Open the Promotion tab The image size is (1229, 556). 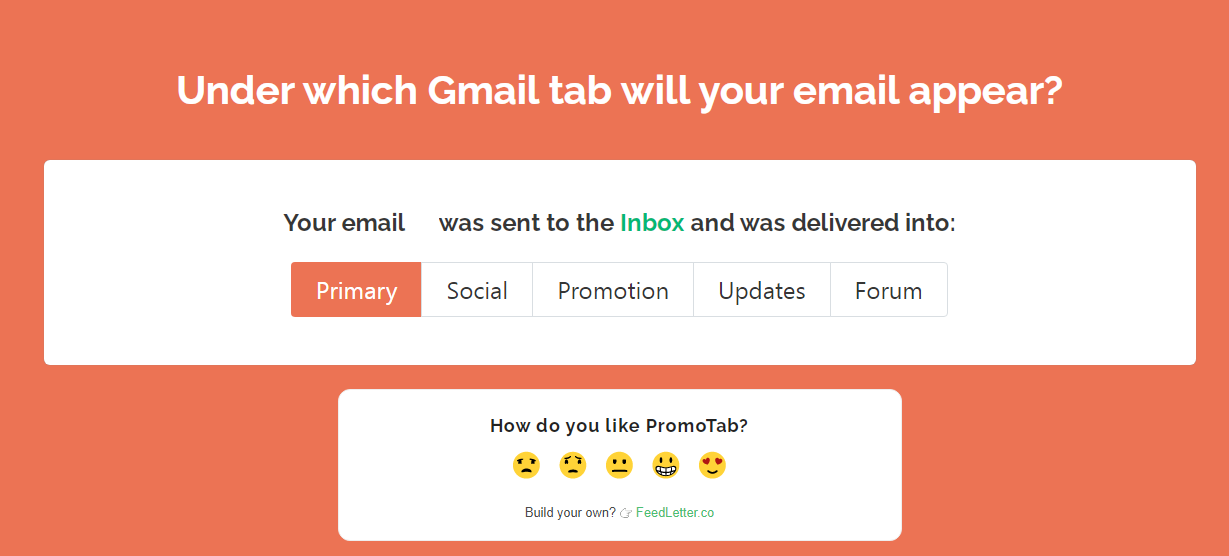pyautogui.click(x=613, y=290)
